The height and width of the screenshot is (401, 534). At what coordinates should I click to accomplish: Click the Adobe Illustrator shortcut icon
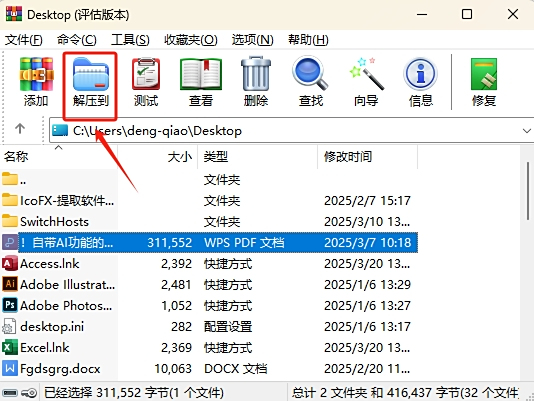click(10, 284)
